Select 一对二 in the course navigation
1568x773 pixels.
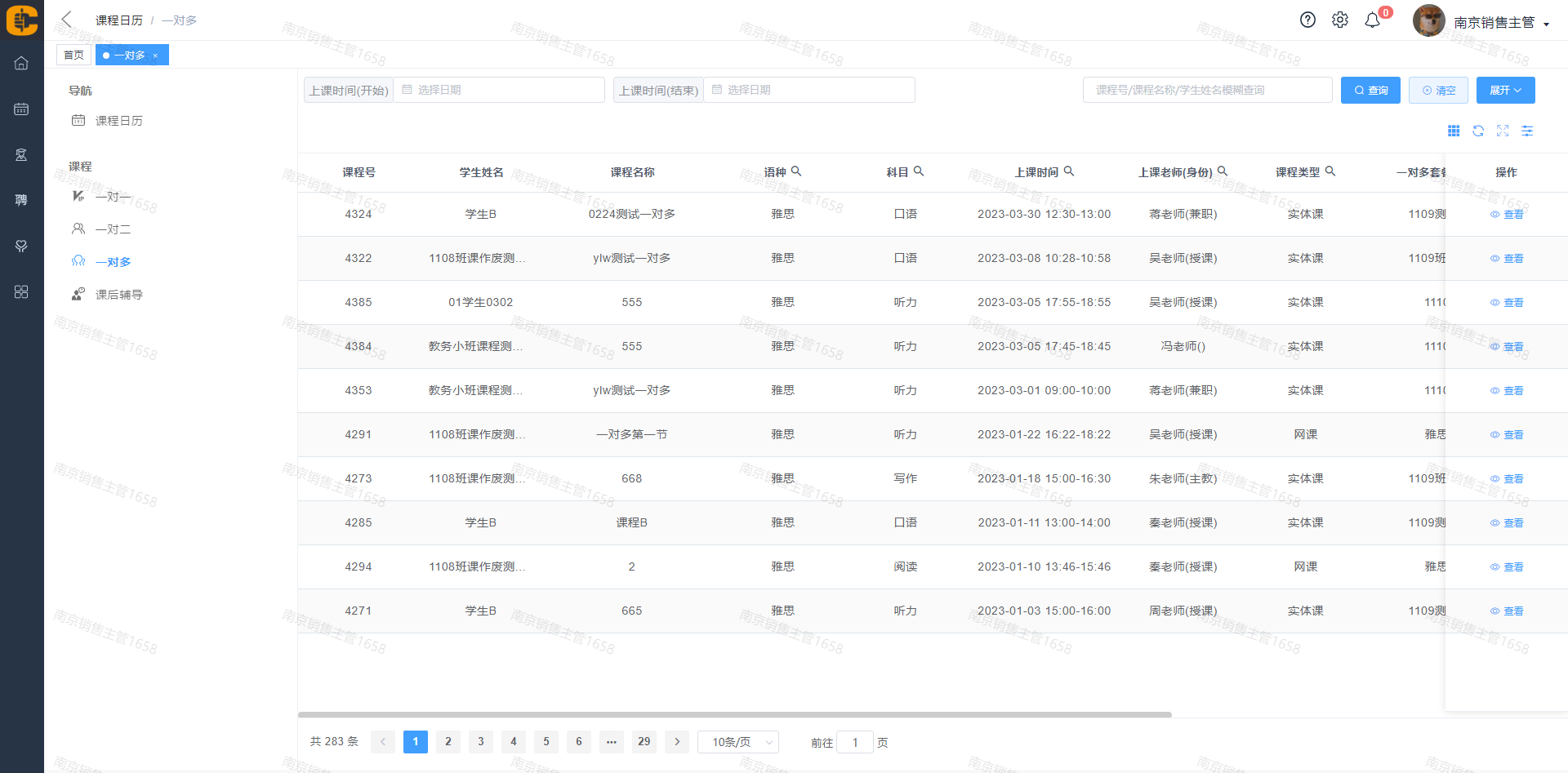[x=113, y=229]
